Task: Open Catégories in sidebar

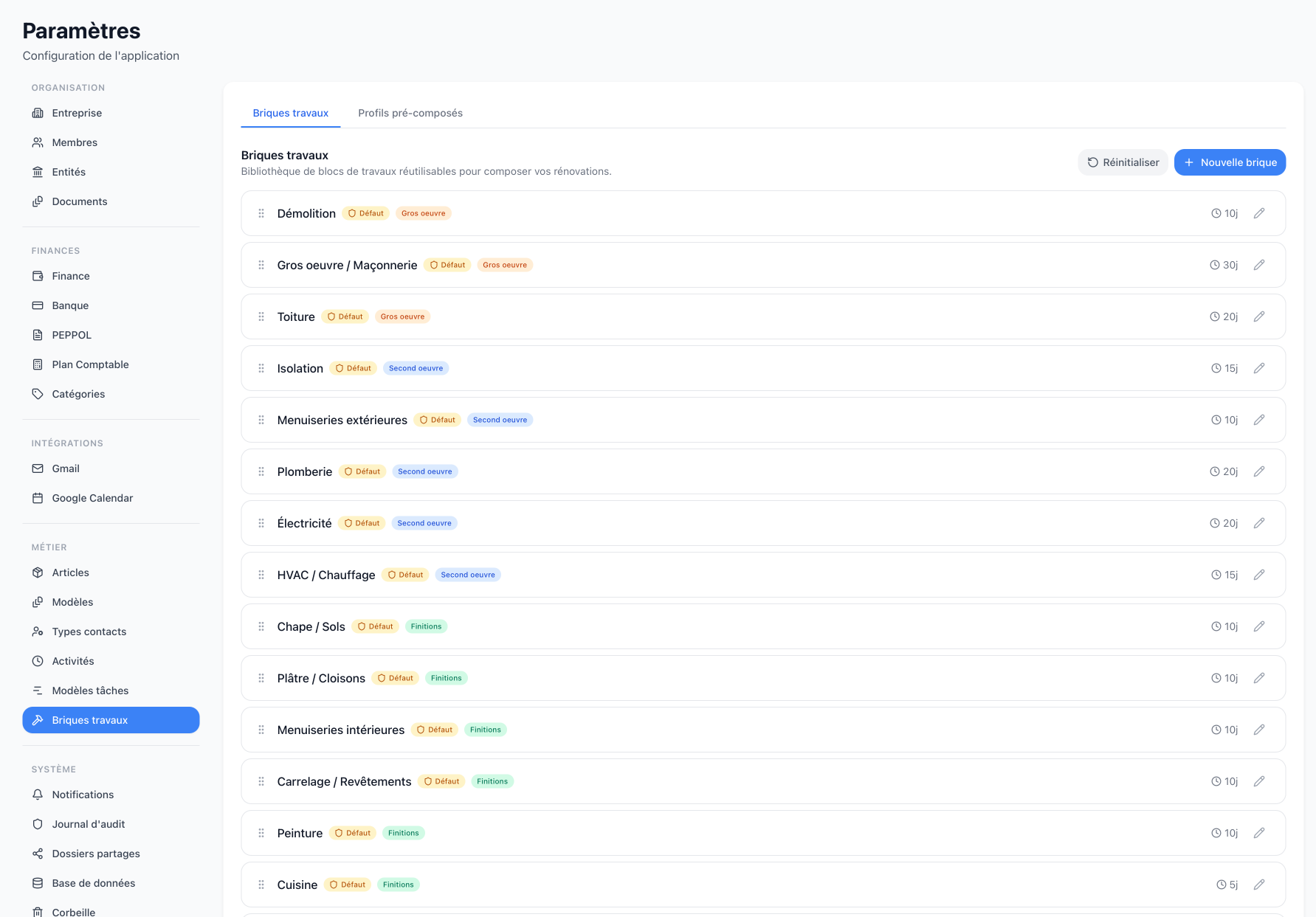Action: tap(111, 394)
